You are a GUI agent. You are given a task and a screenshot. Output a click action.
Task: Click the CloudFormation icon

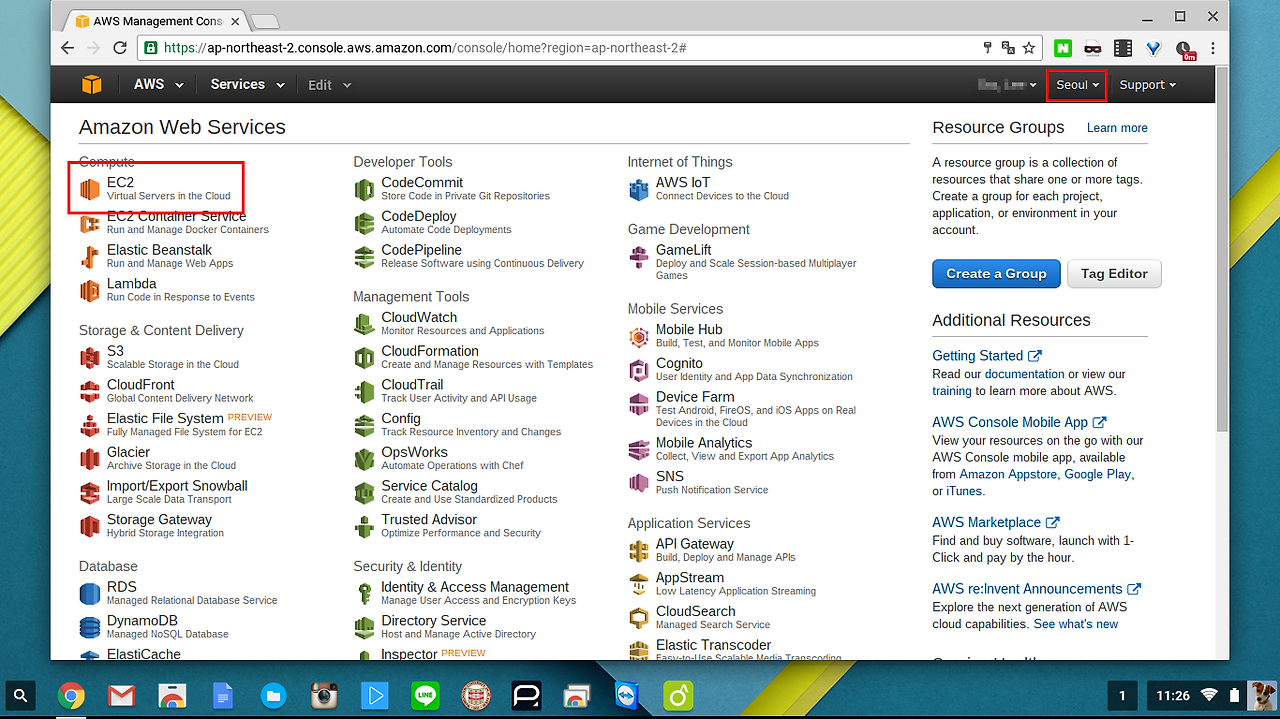tap(364, 358)
